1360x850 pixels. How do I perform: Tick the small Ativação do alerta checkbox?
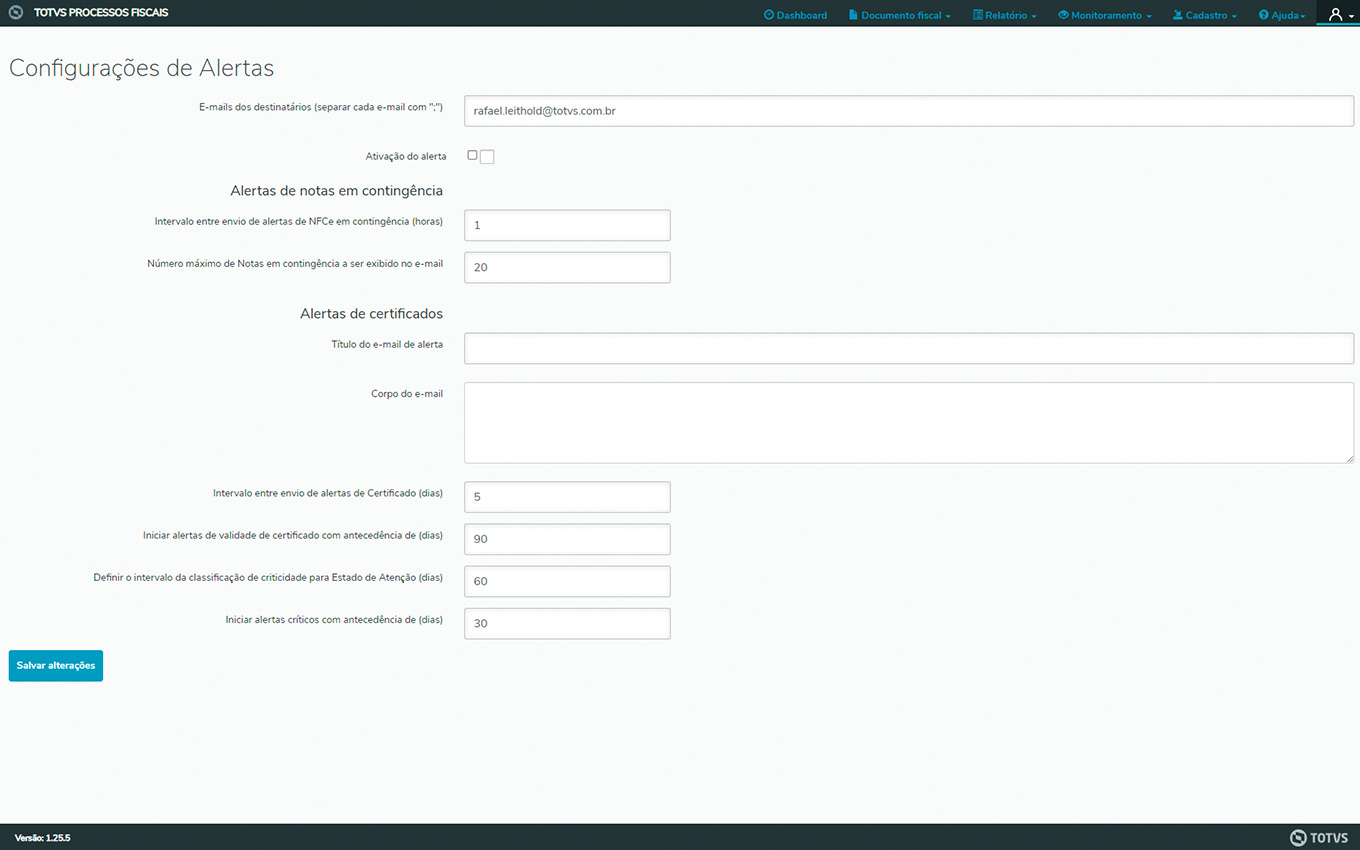point(472,155)
